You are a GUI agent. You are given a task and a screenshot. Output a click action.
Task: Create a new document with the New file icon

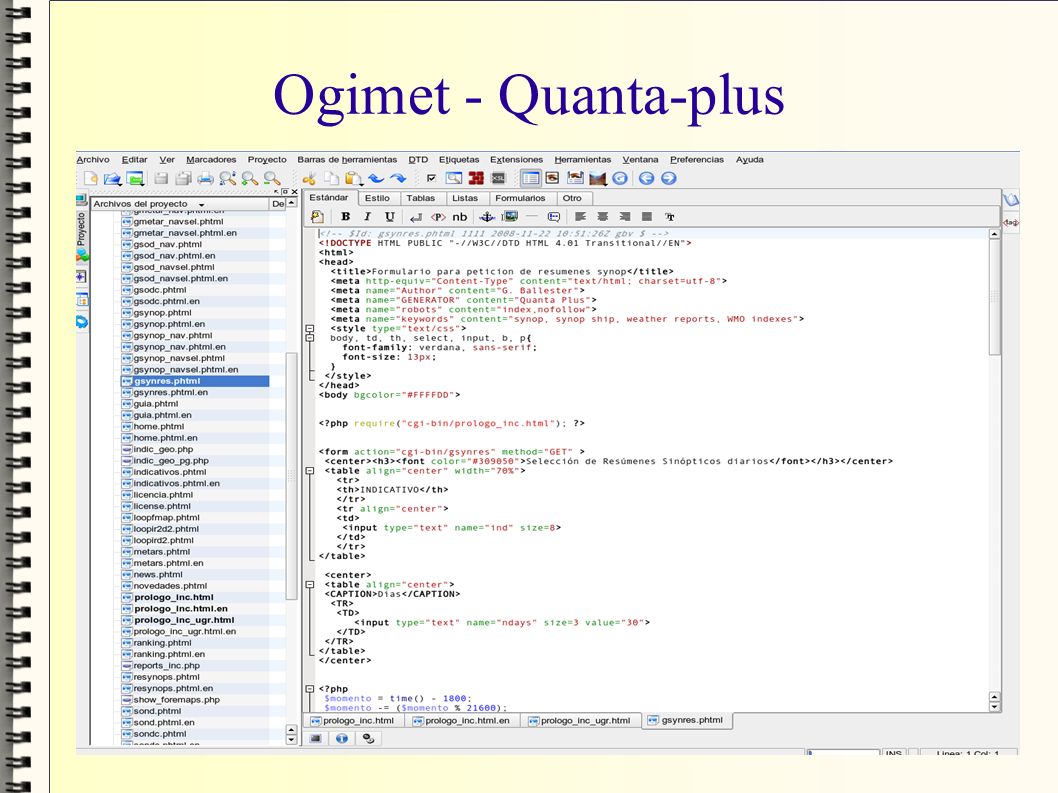pos(90,178)
